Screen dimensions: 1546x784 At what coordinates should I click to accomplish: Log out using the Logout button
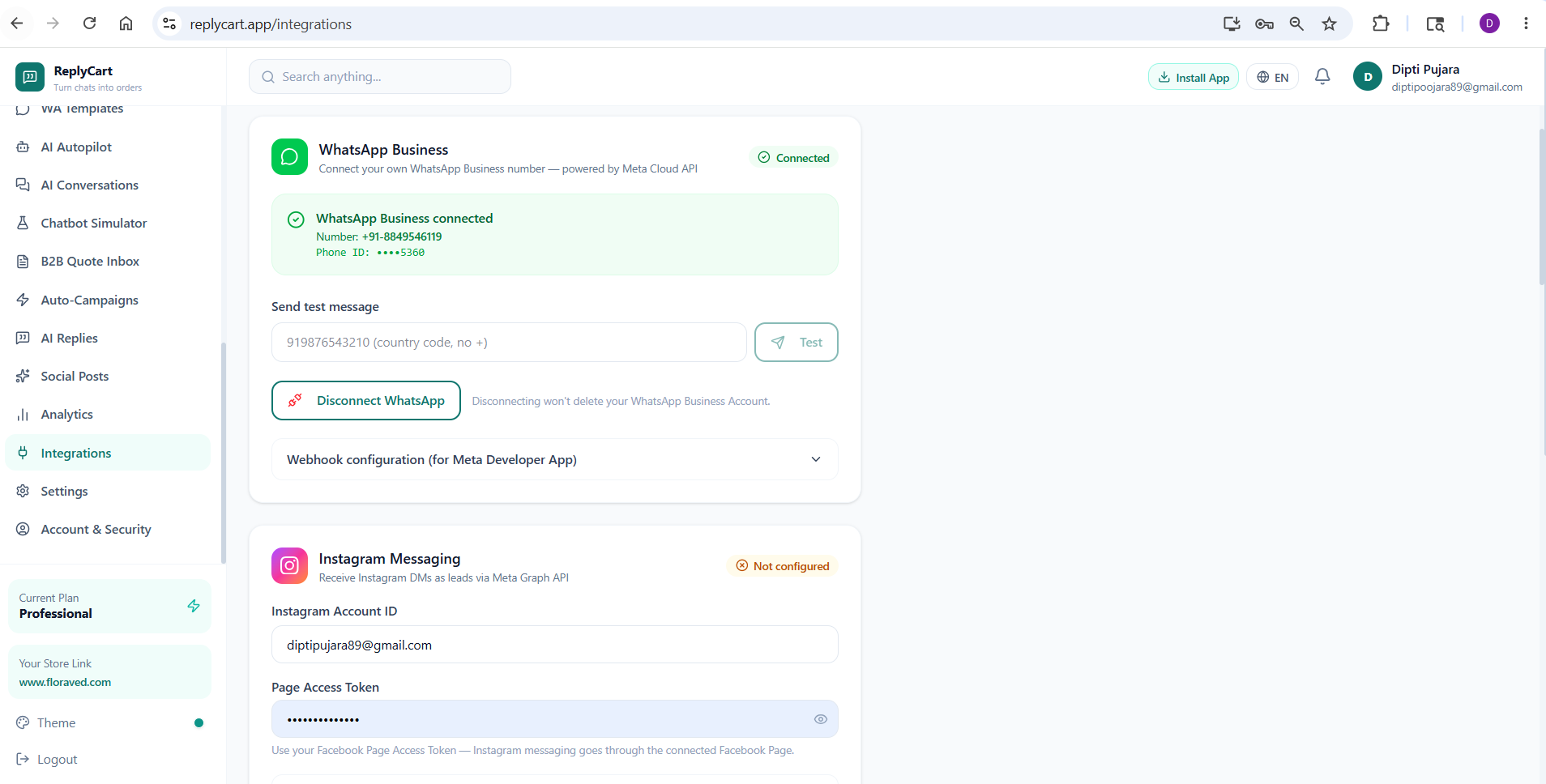[47, 759]
